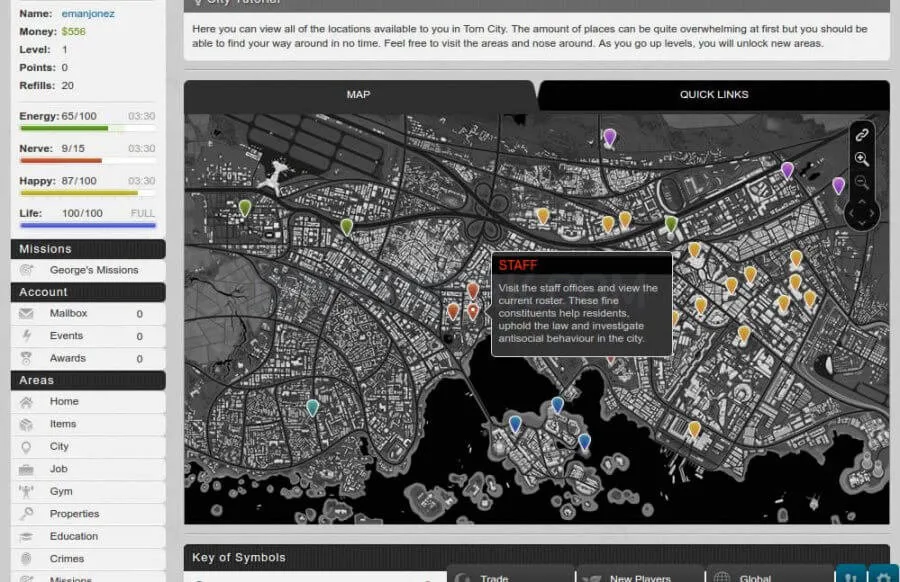Open the emanjonez profile link
The image size is (900, 582).
(88, 14)
